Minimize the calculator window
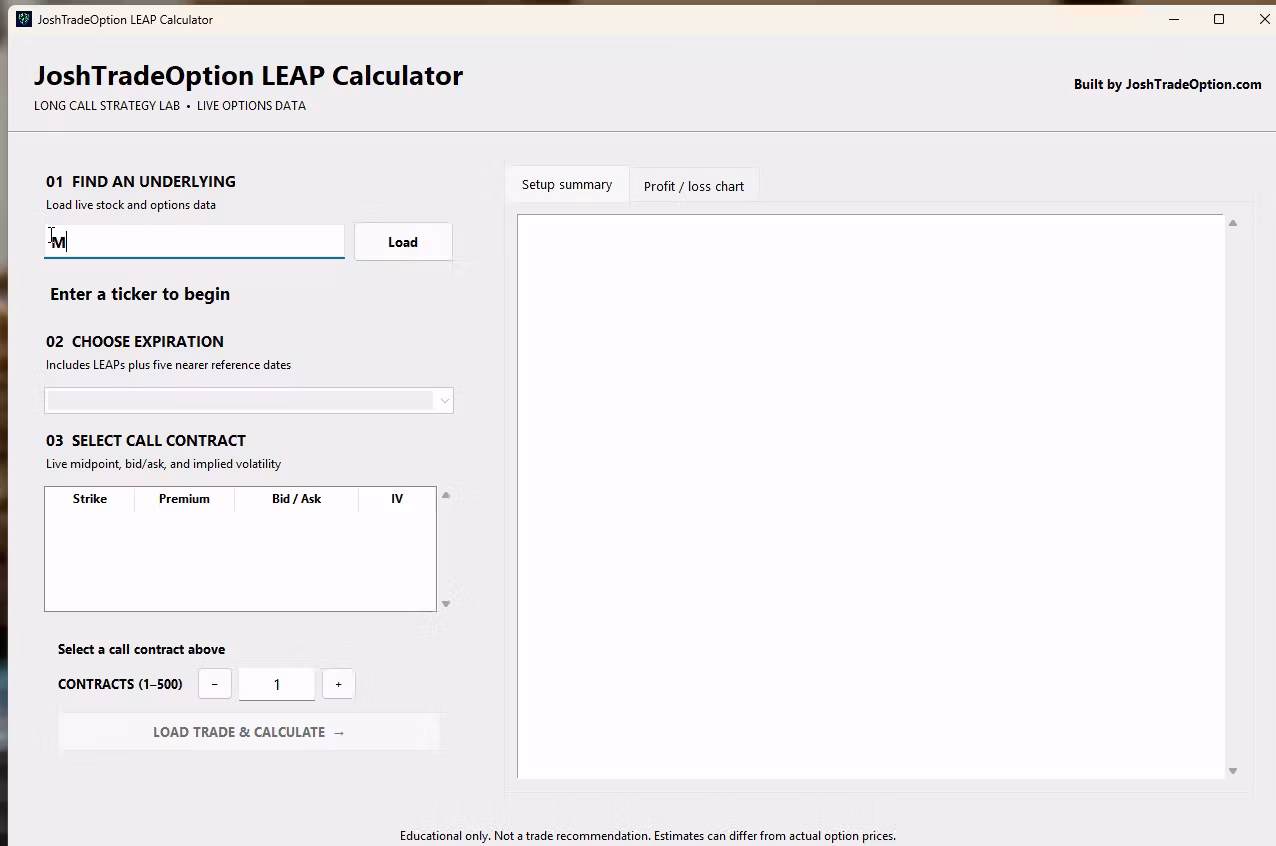 pos(1175,19)
